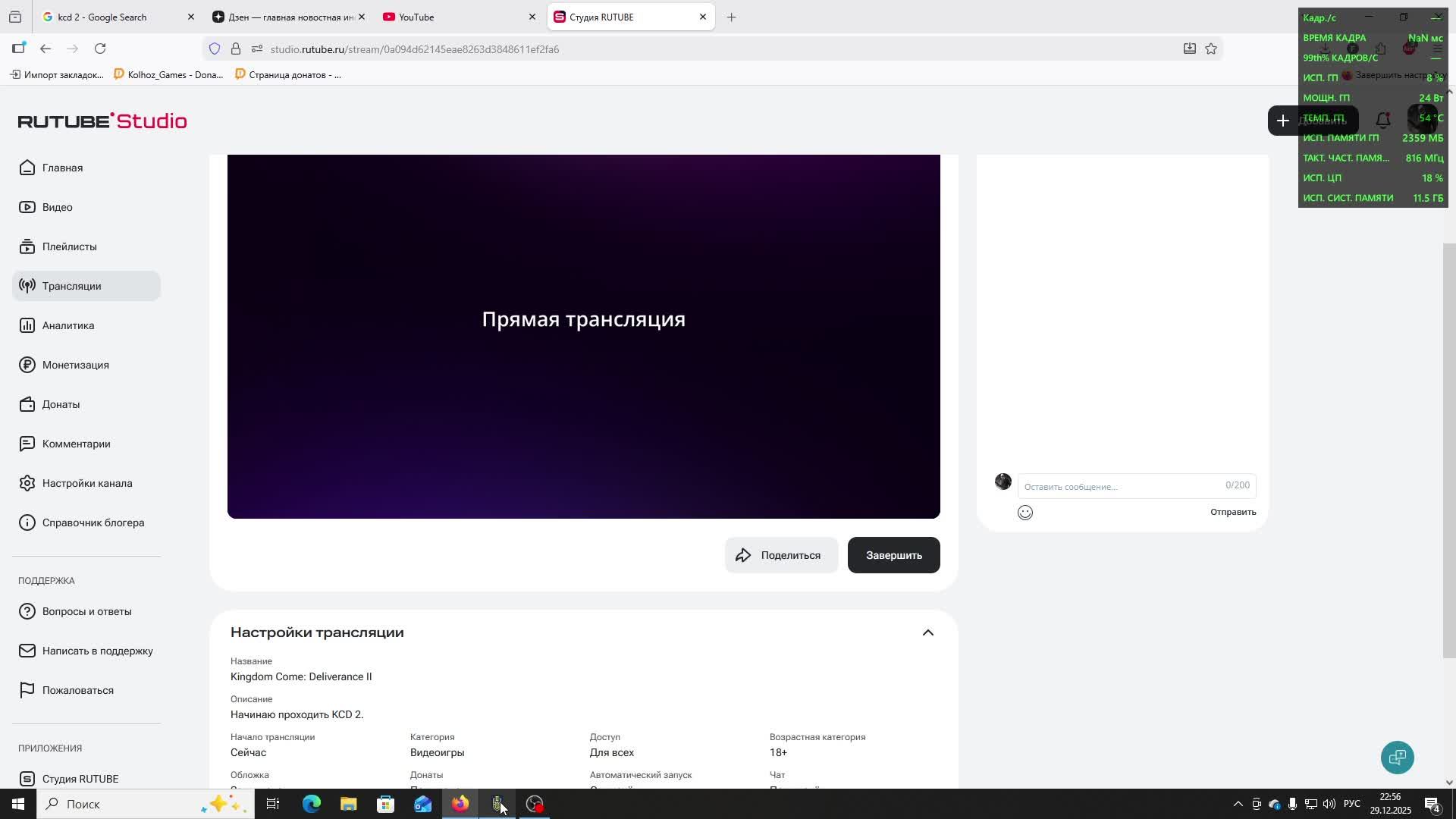Click the chat message input field
The height and width of the screenshot is (819, 1456).
[x=1122, y=486]
